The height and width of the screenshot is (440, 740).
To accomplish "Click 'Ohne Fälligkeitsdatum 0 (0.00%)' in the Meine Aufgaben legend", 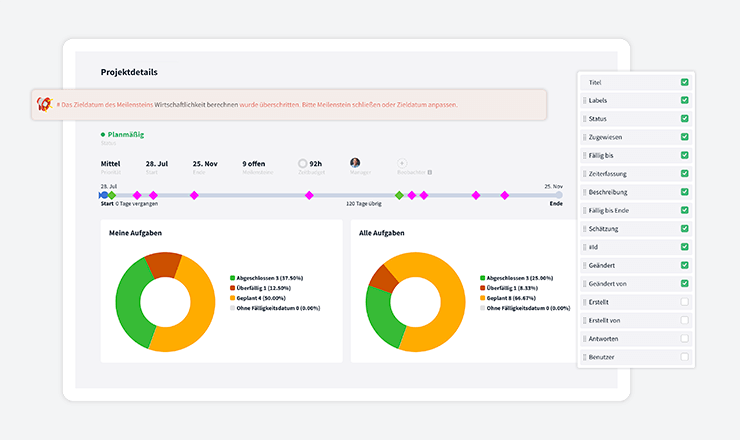I will [x=278, y=308].
